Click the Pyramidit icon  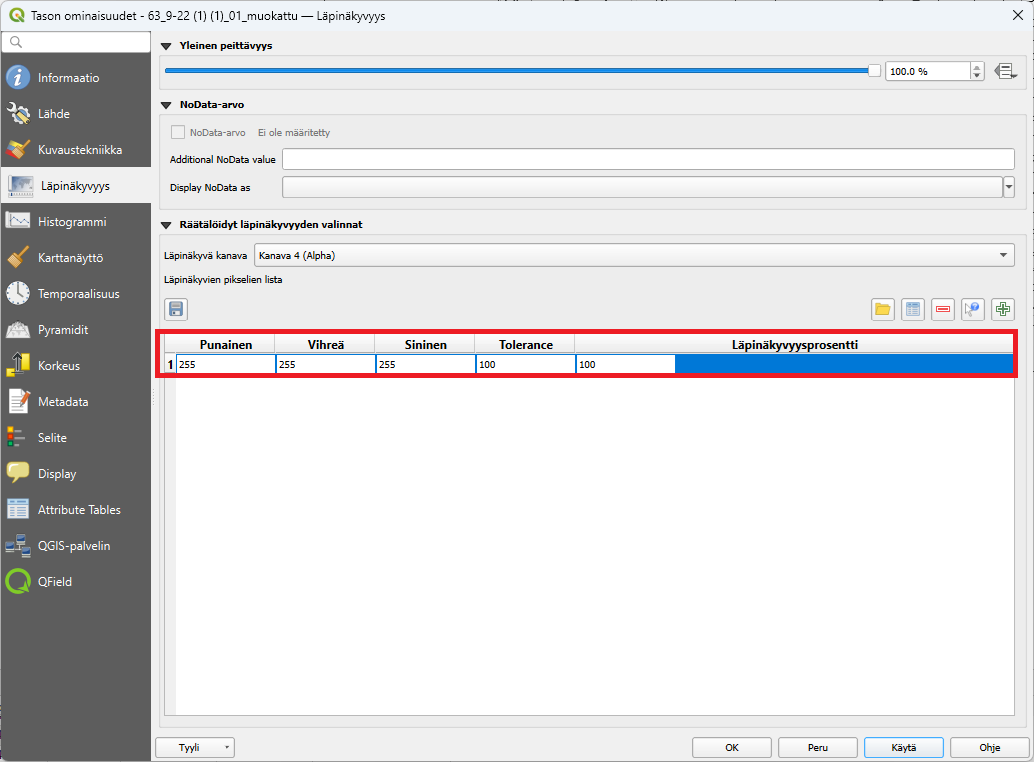coord(18,330)
